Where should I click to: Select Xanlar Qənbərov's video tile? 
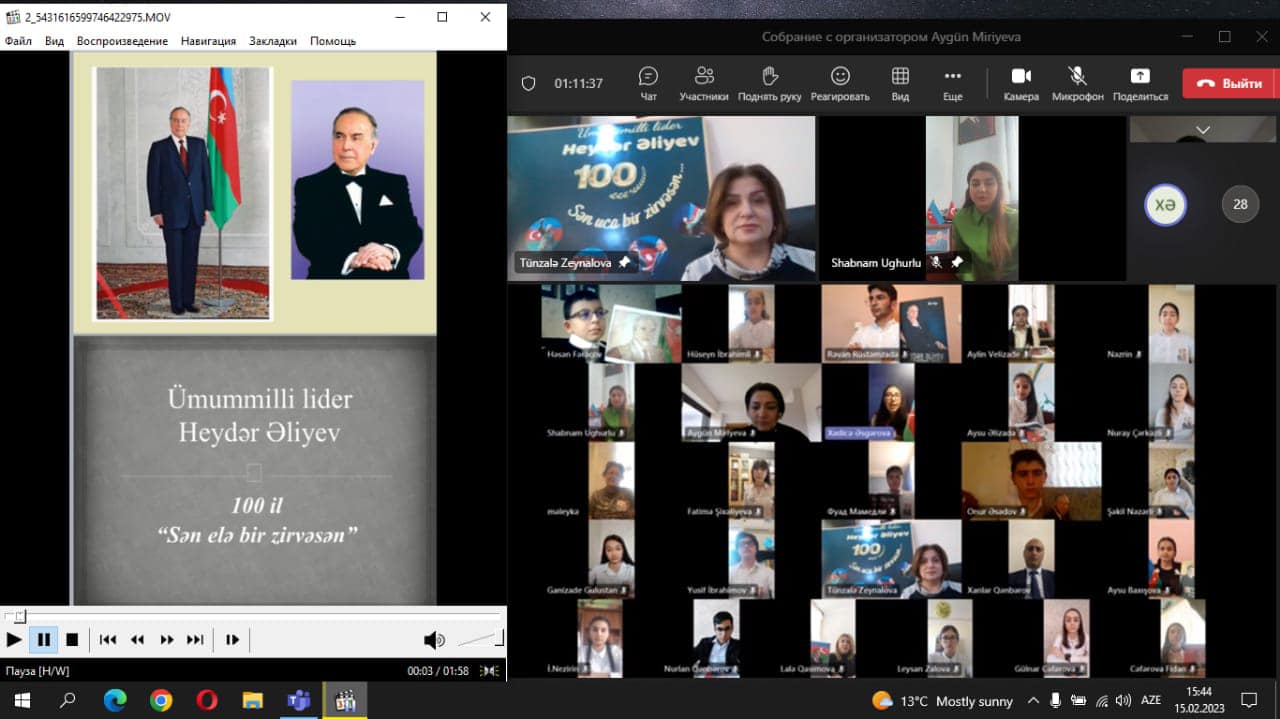click(1031, 559)
